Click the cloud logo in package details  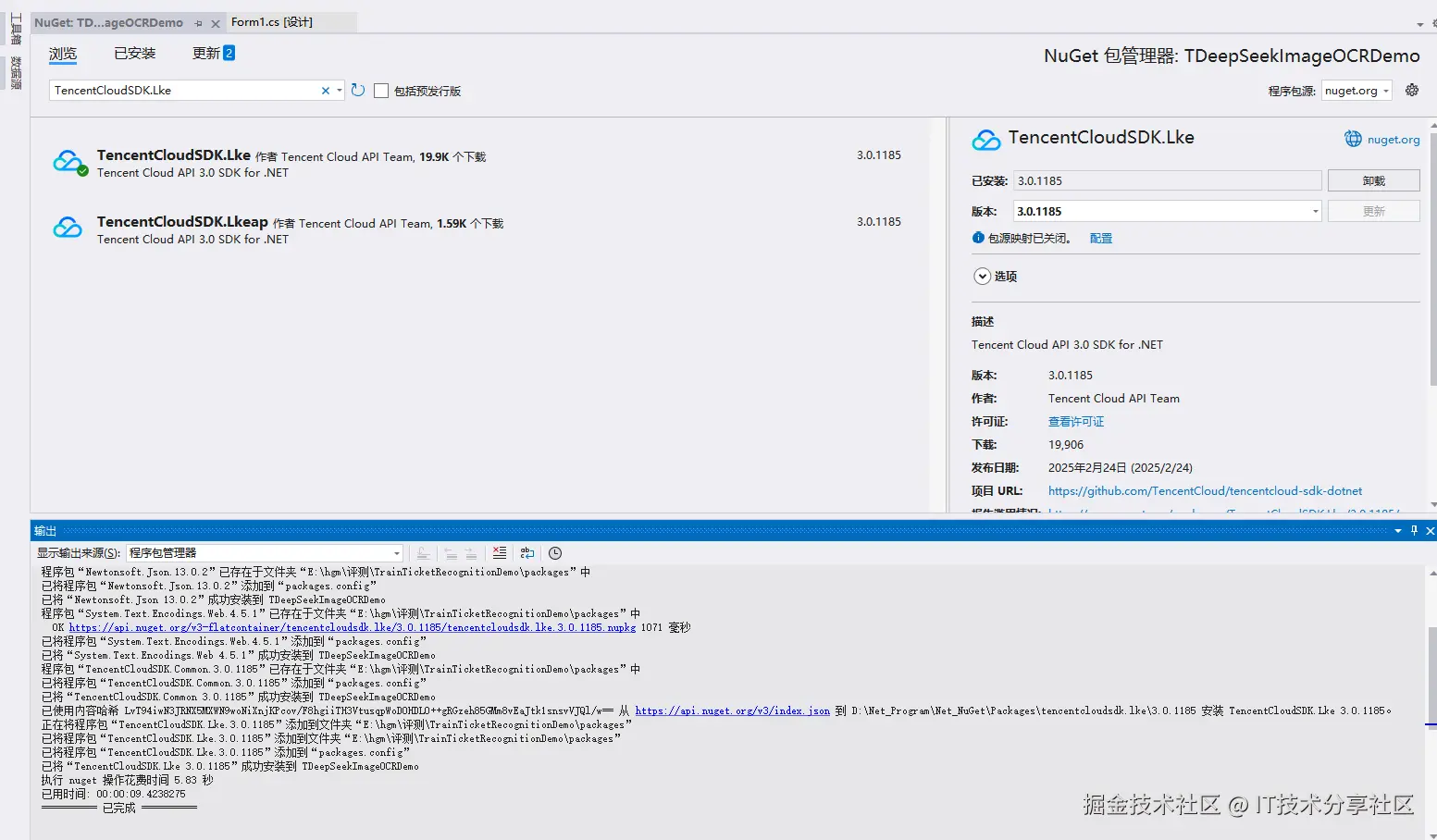coord(986,140)
